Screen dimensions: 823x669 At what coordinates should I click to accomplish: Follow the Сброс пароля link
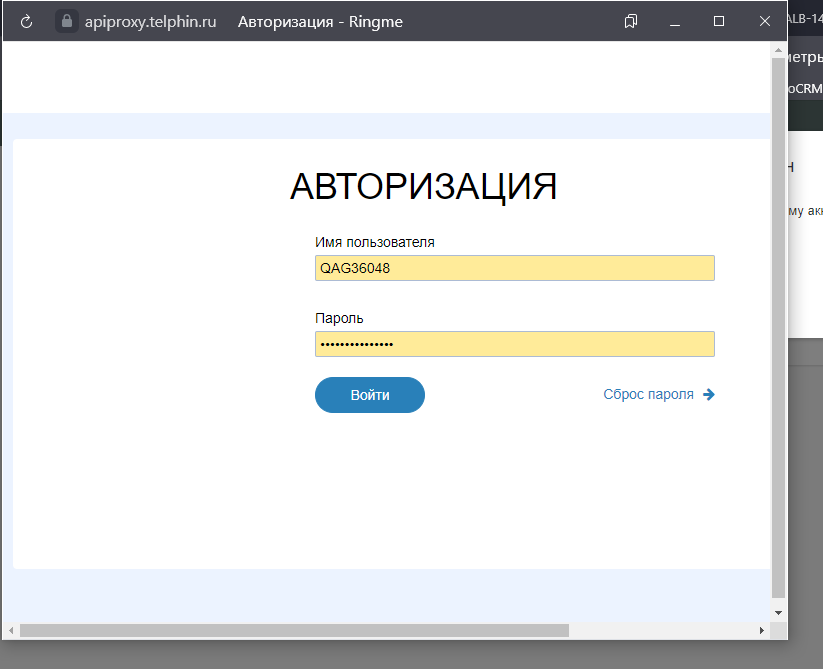[648, 395]
